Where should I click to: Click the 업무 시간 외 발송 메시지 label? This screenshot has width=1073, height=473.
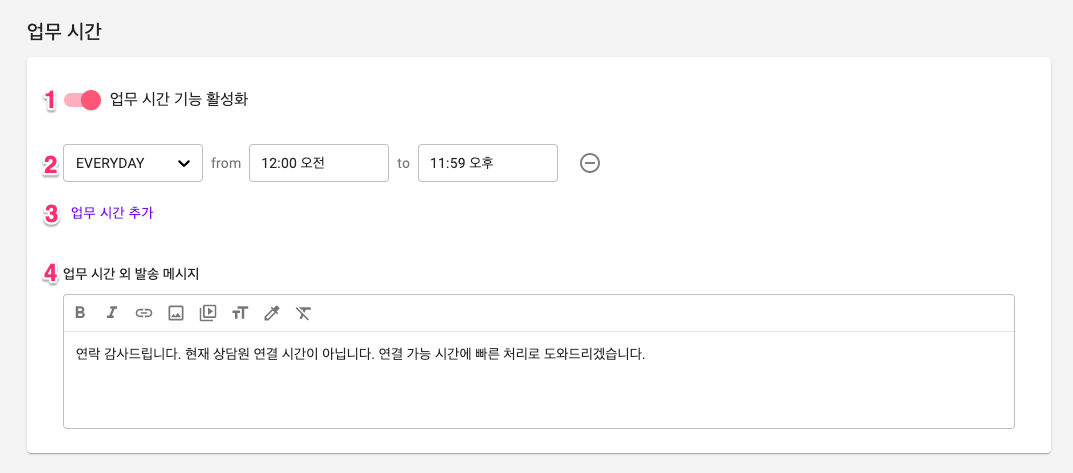click(131, 274)
